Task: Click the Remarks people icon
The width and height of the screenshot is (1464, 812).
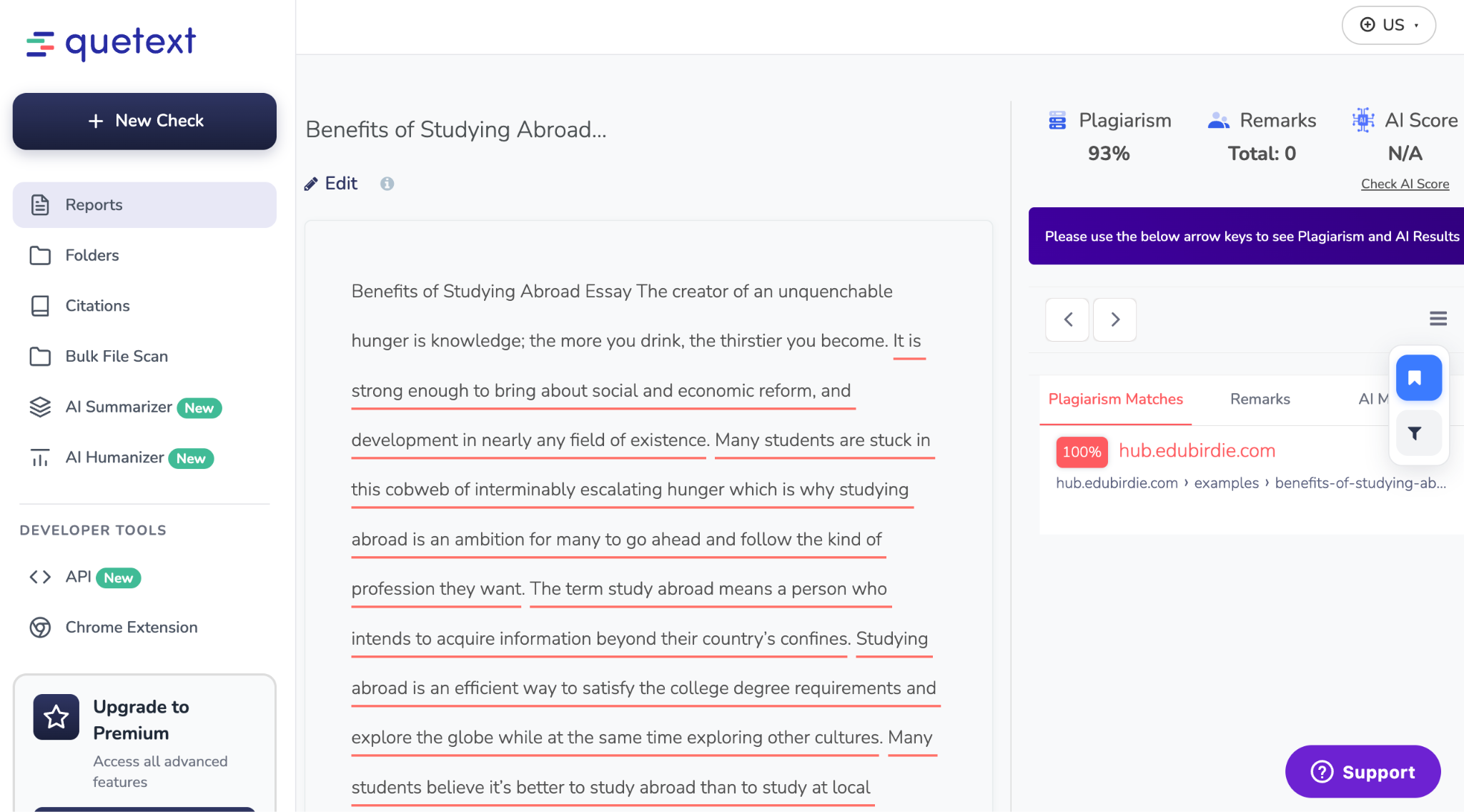Action: [1219, 120]
